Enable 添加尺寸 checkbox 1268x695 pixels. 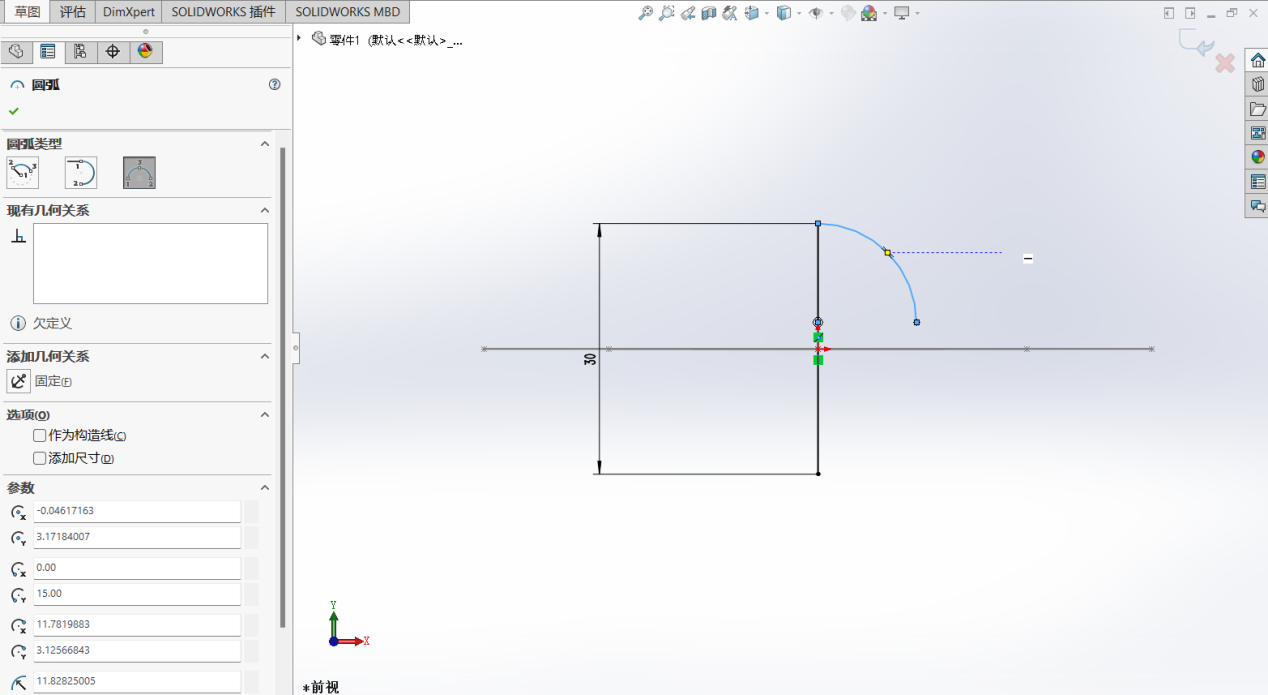(40, 458)
